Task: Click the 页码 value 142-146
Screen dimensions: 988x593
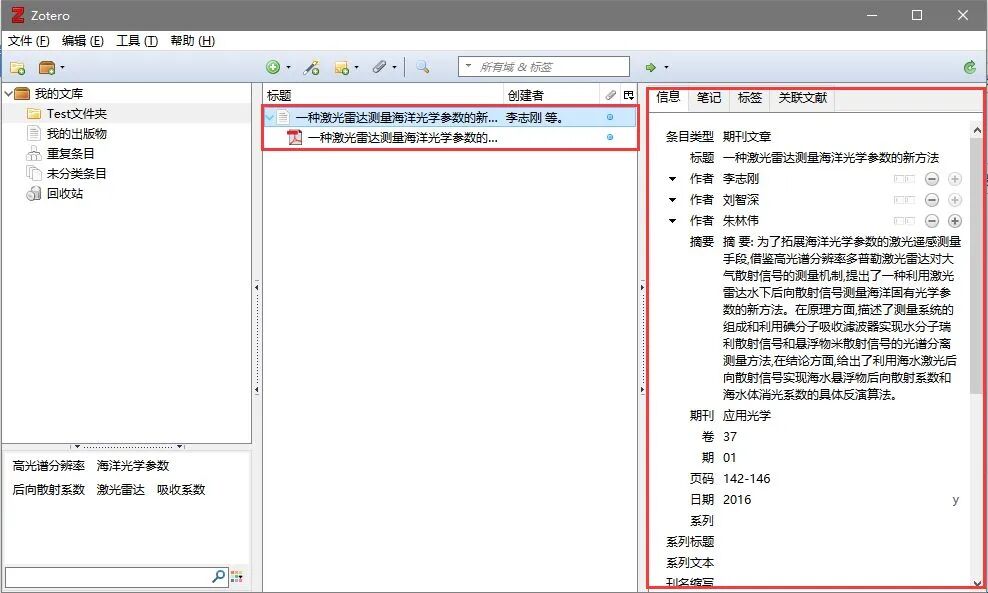Action: pos(746,478)
